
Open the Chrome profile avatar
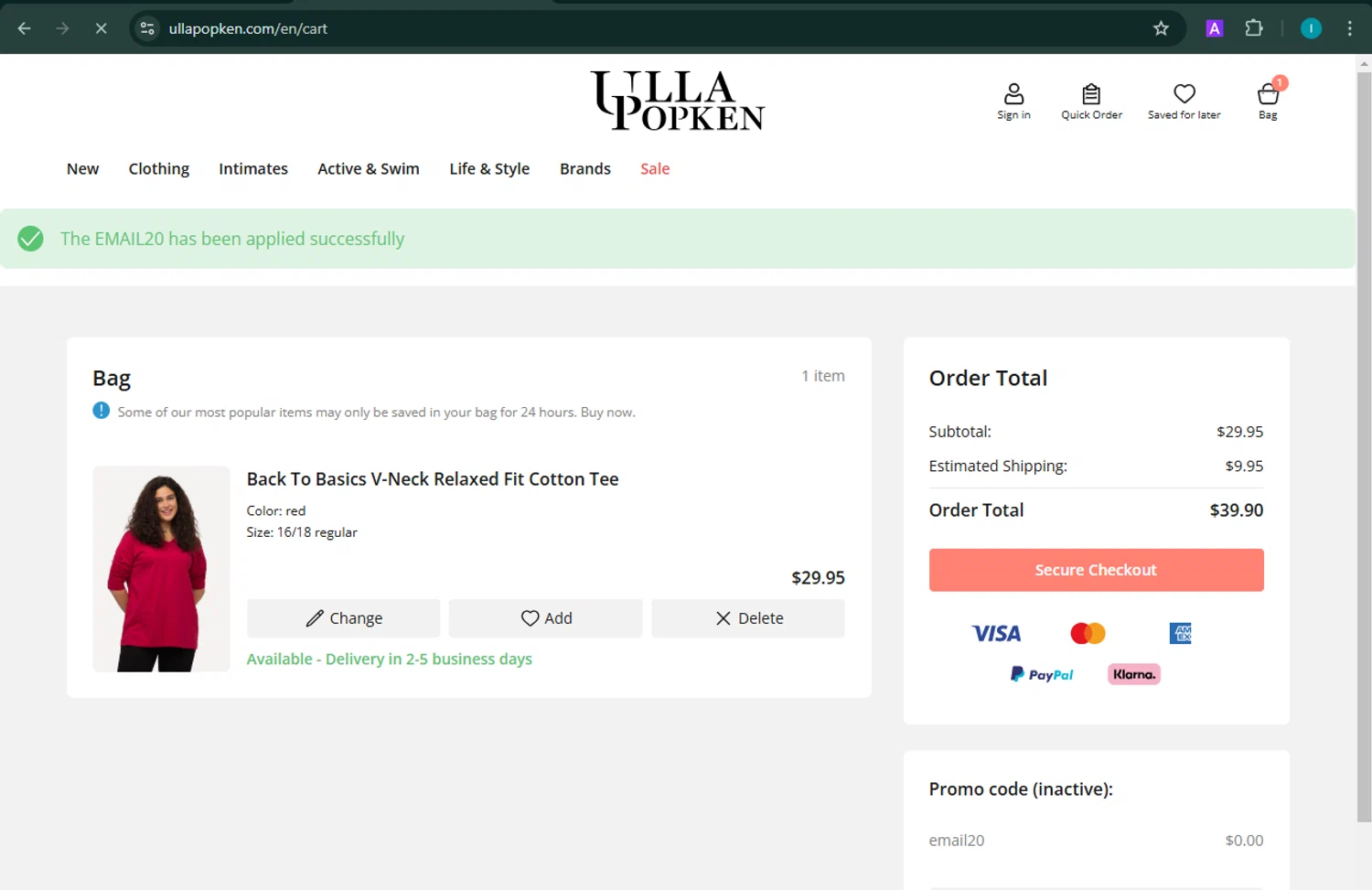click(x=1311, y=28)
